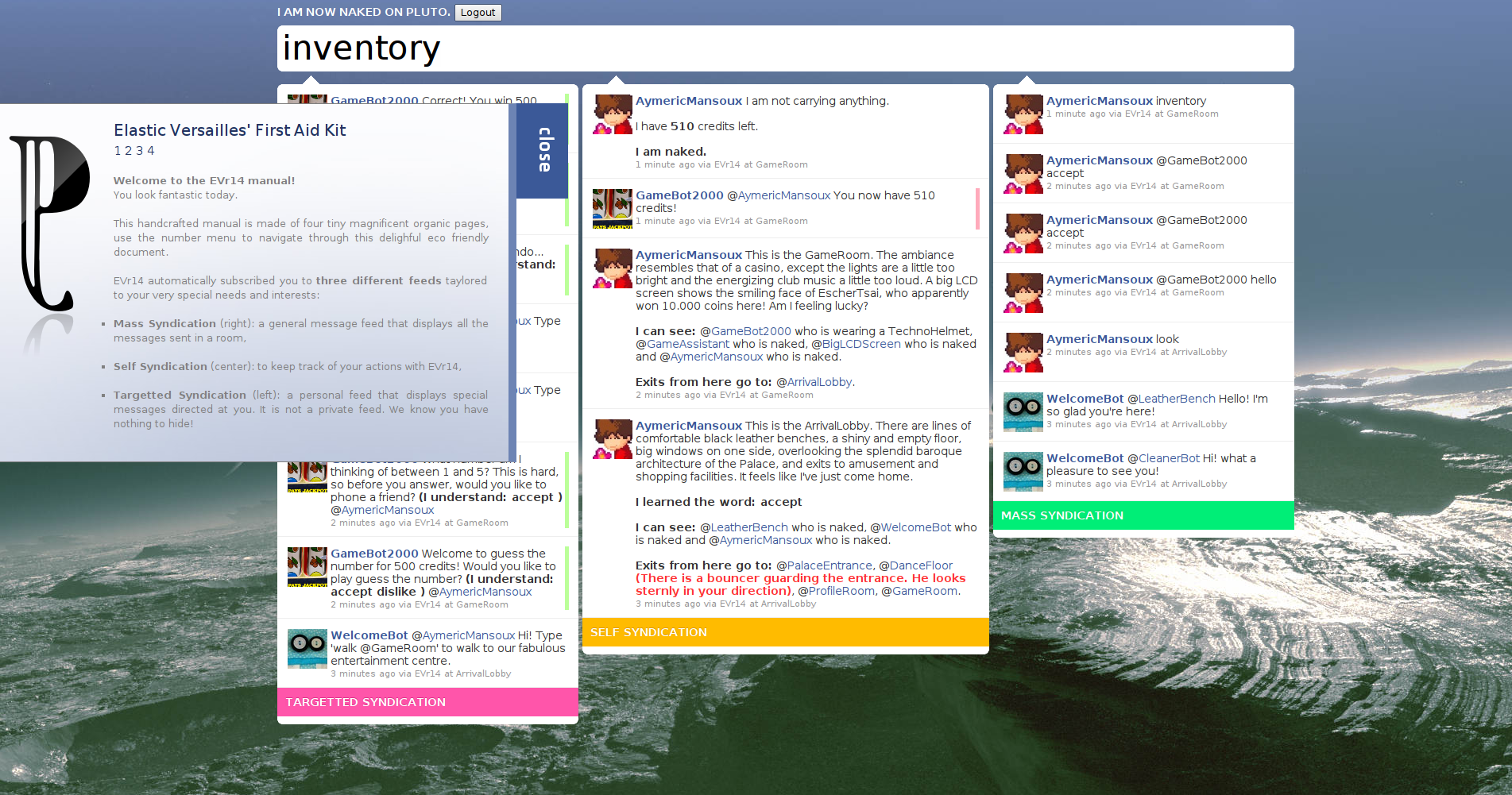The image size is (1512, 795).
Task: Click AymericMansoux avatar next to the 'inventory' post
Action: click(1023, 114)
